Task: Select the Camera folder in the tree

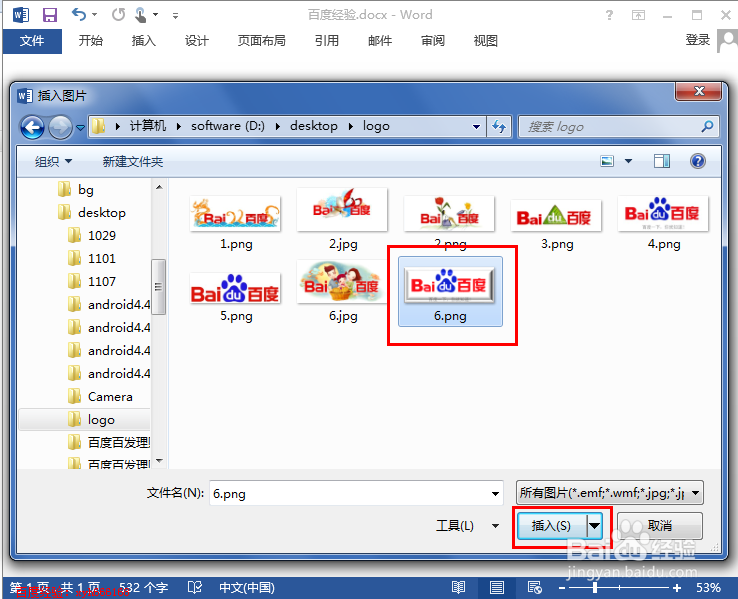Action: [x=100, y=397]
